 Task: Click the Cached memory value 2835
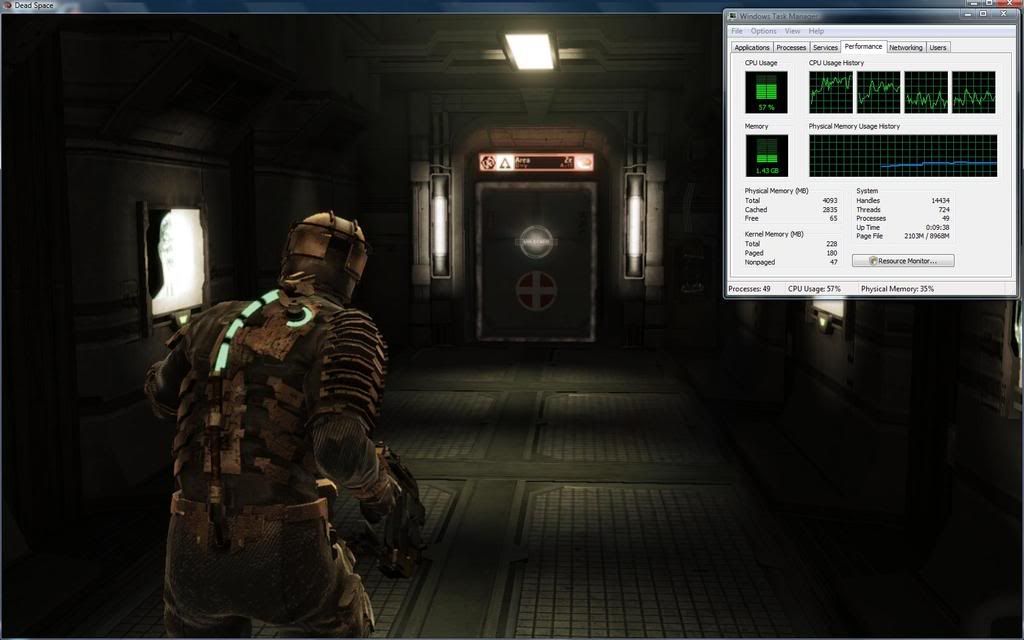click(x=830, y=210)
